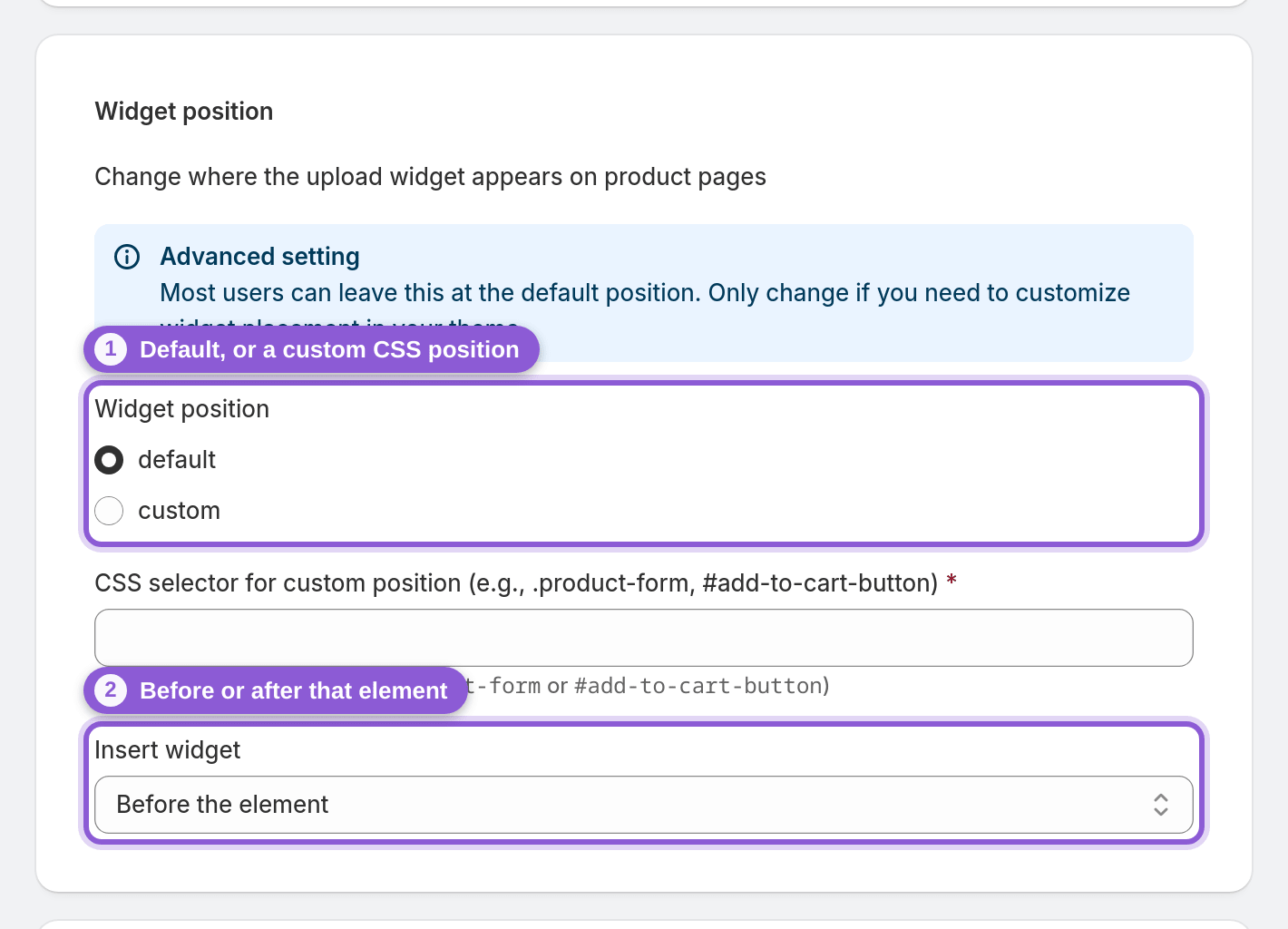This screenshot has height=929, width=1288.
Task: Click the Widget position radio group label
Action: click(x=182, y=409)
